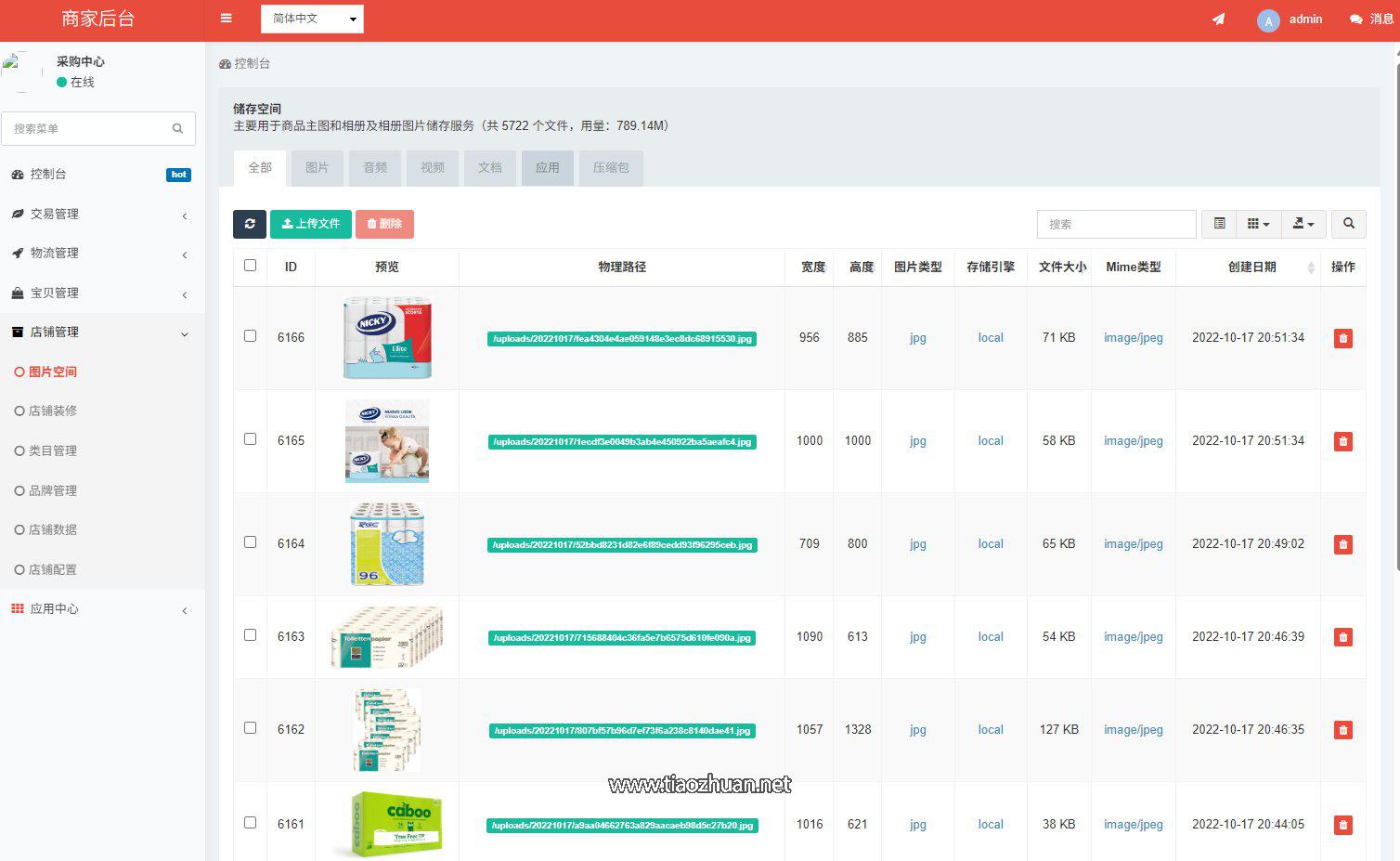Viewport: 1400px width, 861px height.
Task: Open 店铺数据 in the sidebar
Action: tap(102, 529)
